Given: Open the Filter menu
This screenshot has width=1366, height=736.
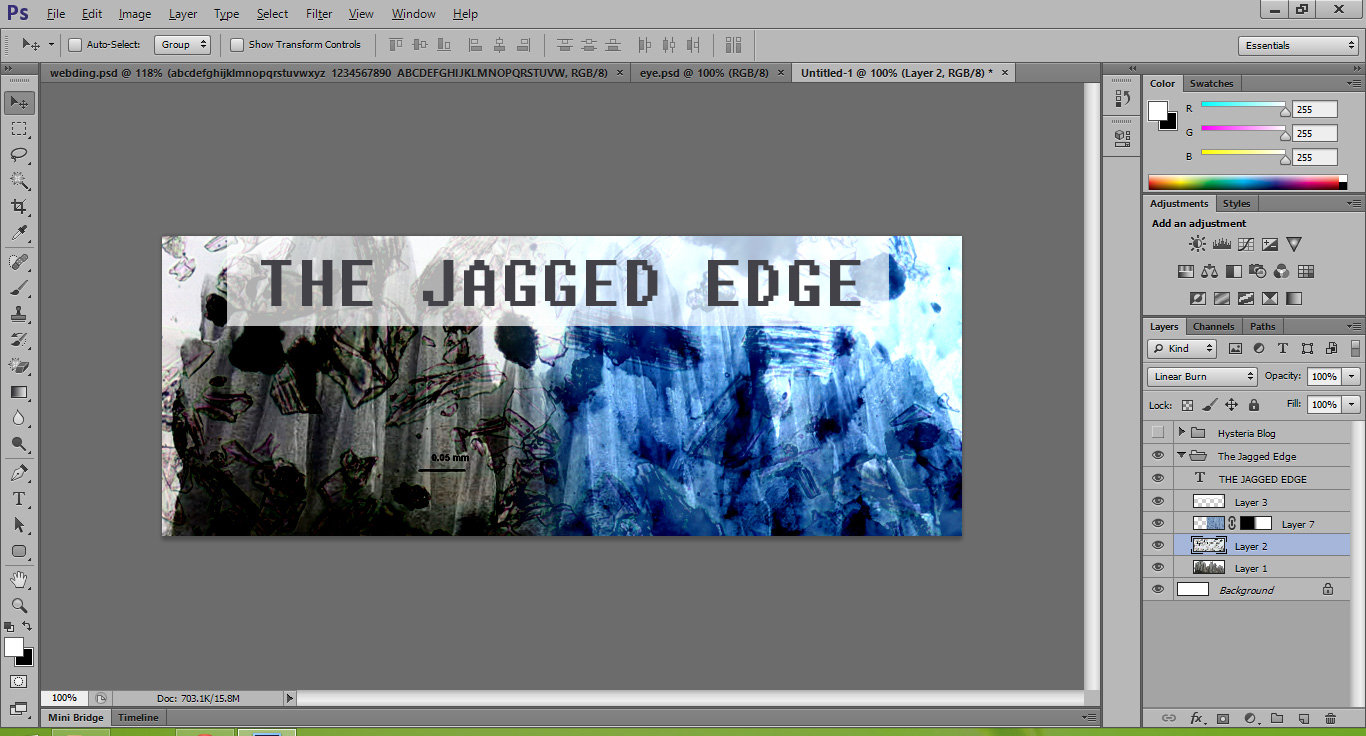Looking at the screenshot, I should 319,14.
